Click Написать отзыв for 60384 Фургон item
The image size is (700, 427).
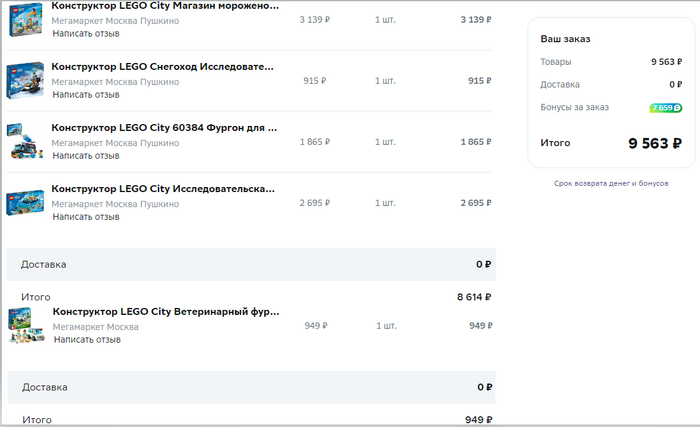point(86,156)
